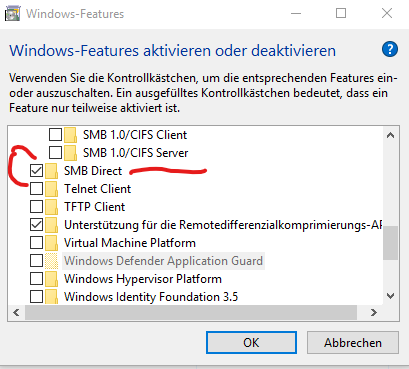
Task: Tick the TFTP Client checkbox
Action: (x=36, y=207)
